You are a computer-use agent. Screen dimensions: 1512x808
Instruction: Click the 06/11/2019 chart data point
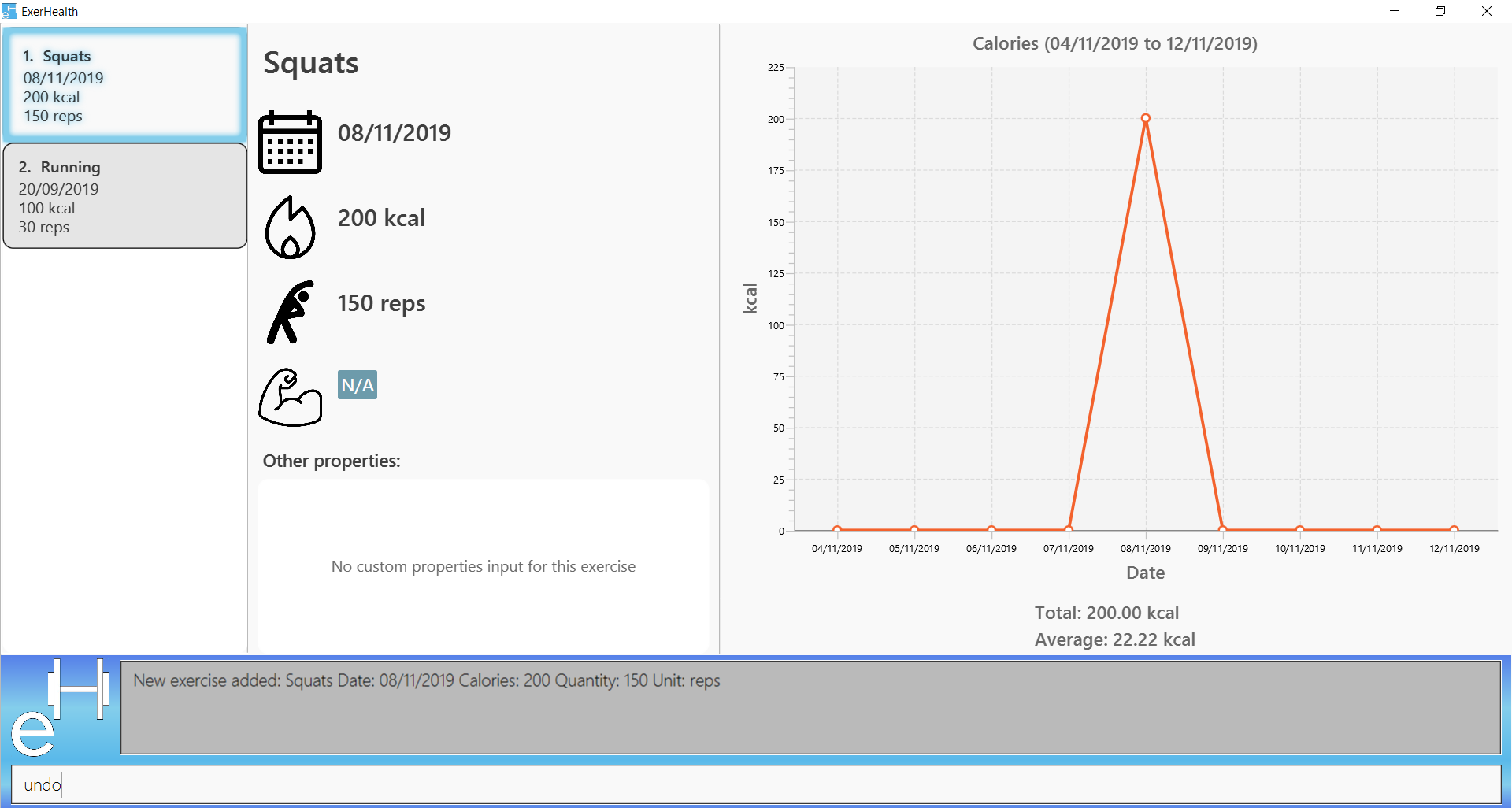click(x=991, y=529)
